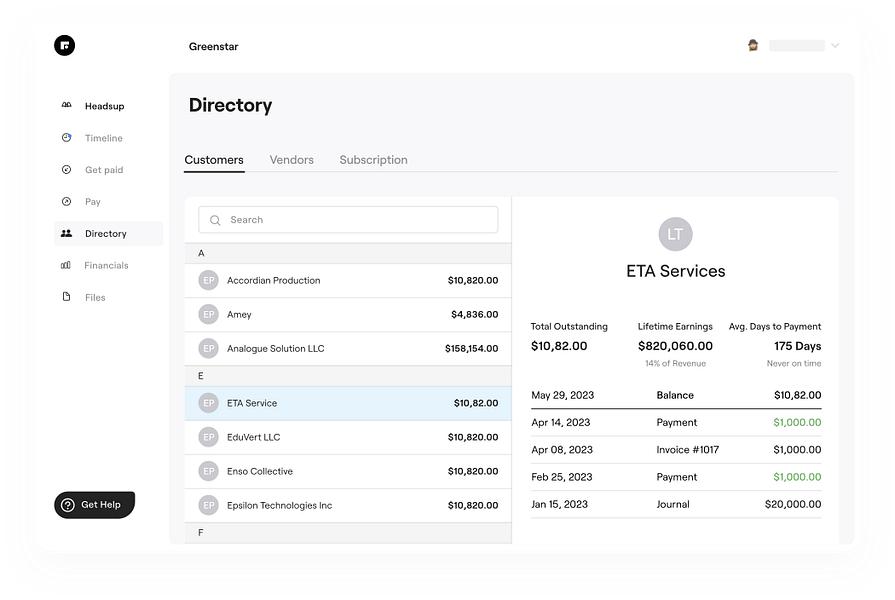Go to Directory in the sidebar
Image resolution: width=895 pixels, height=600 pixels.
(x=108, y=233)
